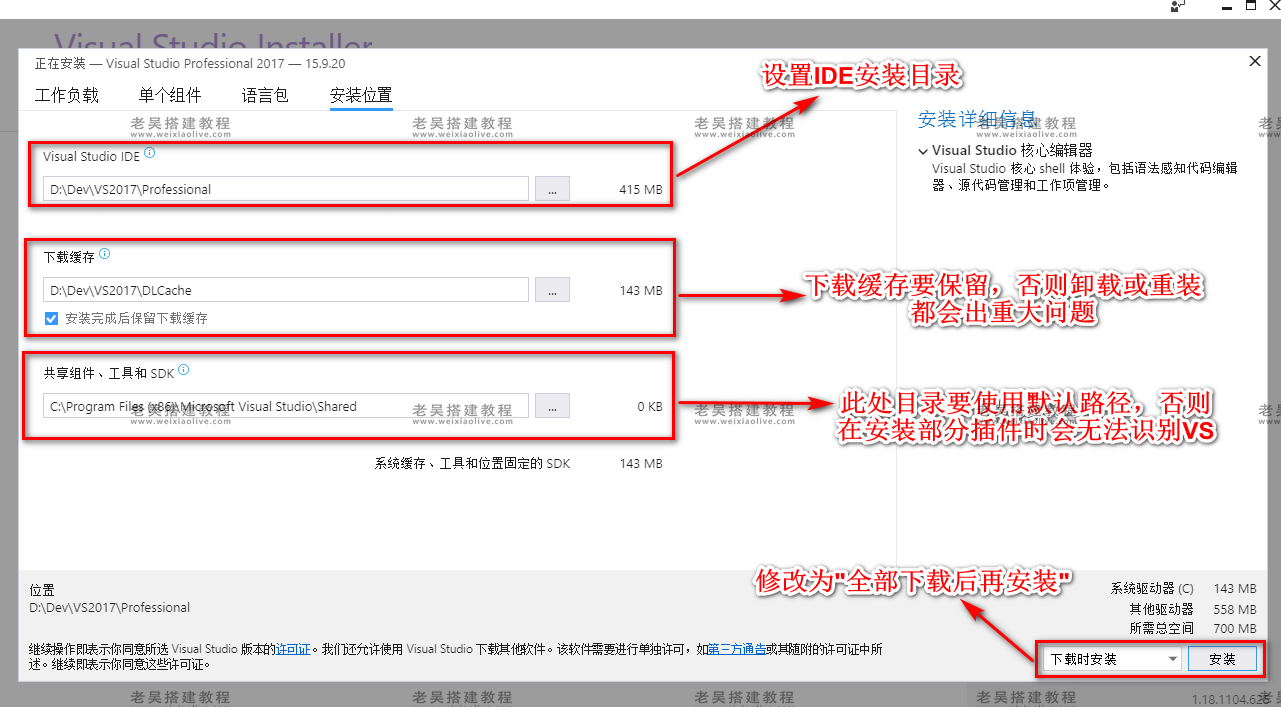Click the info icon beside 下载缓存
1281x707 pixels.
pos(107,254)
